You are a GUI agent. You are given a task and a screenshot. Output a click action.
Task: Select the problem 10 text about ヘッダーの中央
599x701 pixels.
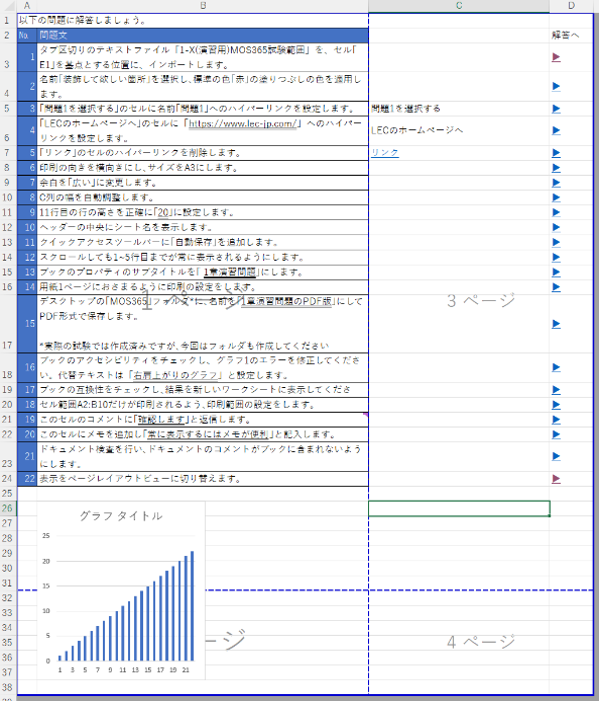202,227
